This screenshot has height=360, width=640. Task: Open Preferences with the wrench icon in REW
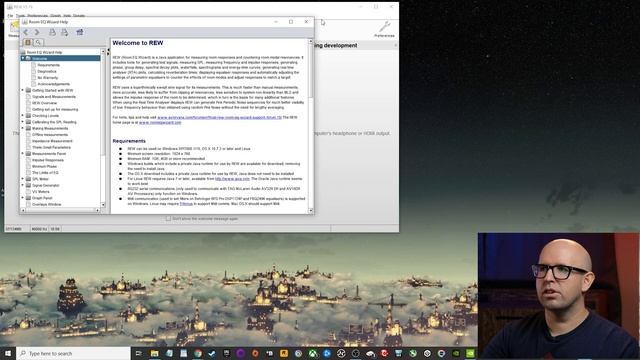pos(384,29)
